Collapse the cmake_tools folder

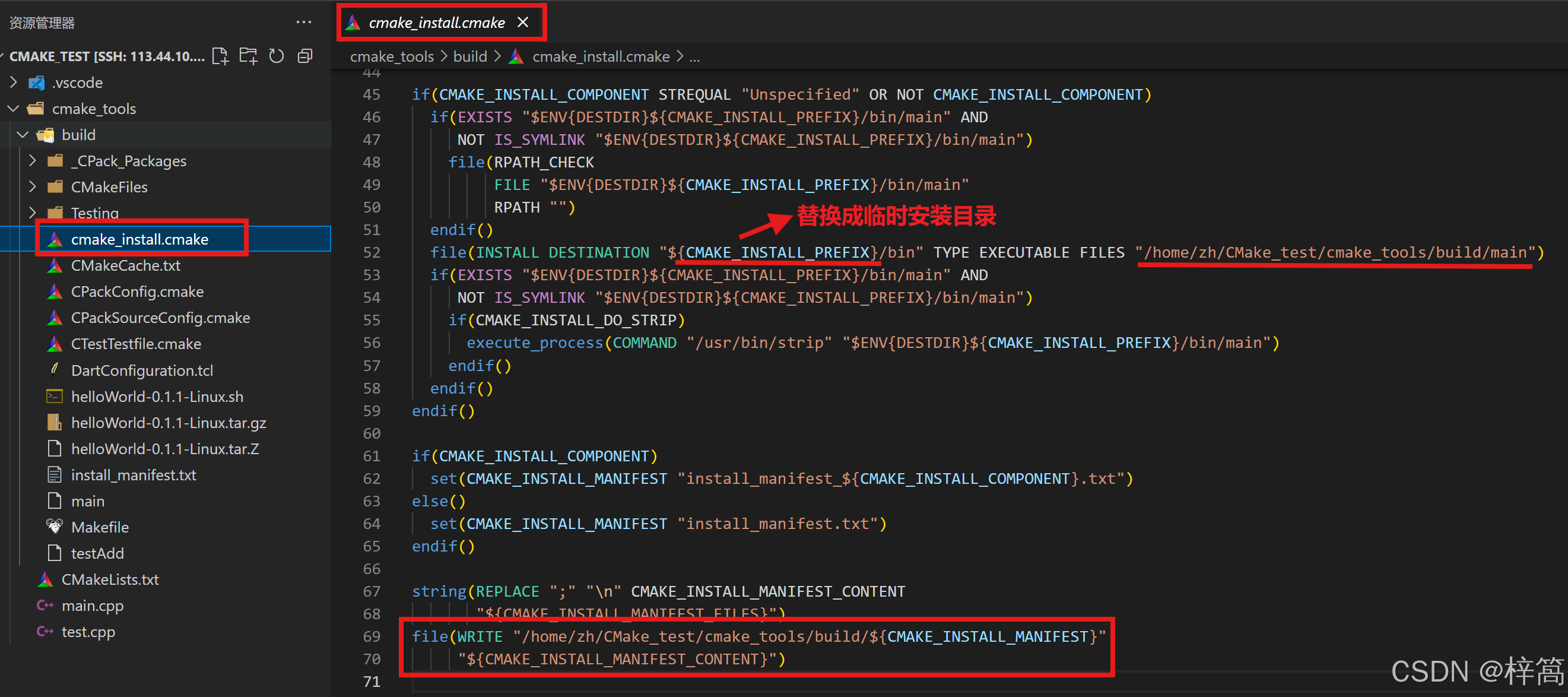click(x=14, y=109)
